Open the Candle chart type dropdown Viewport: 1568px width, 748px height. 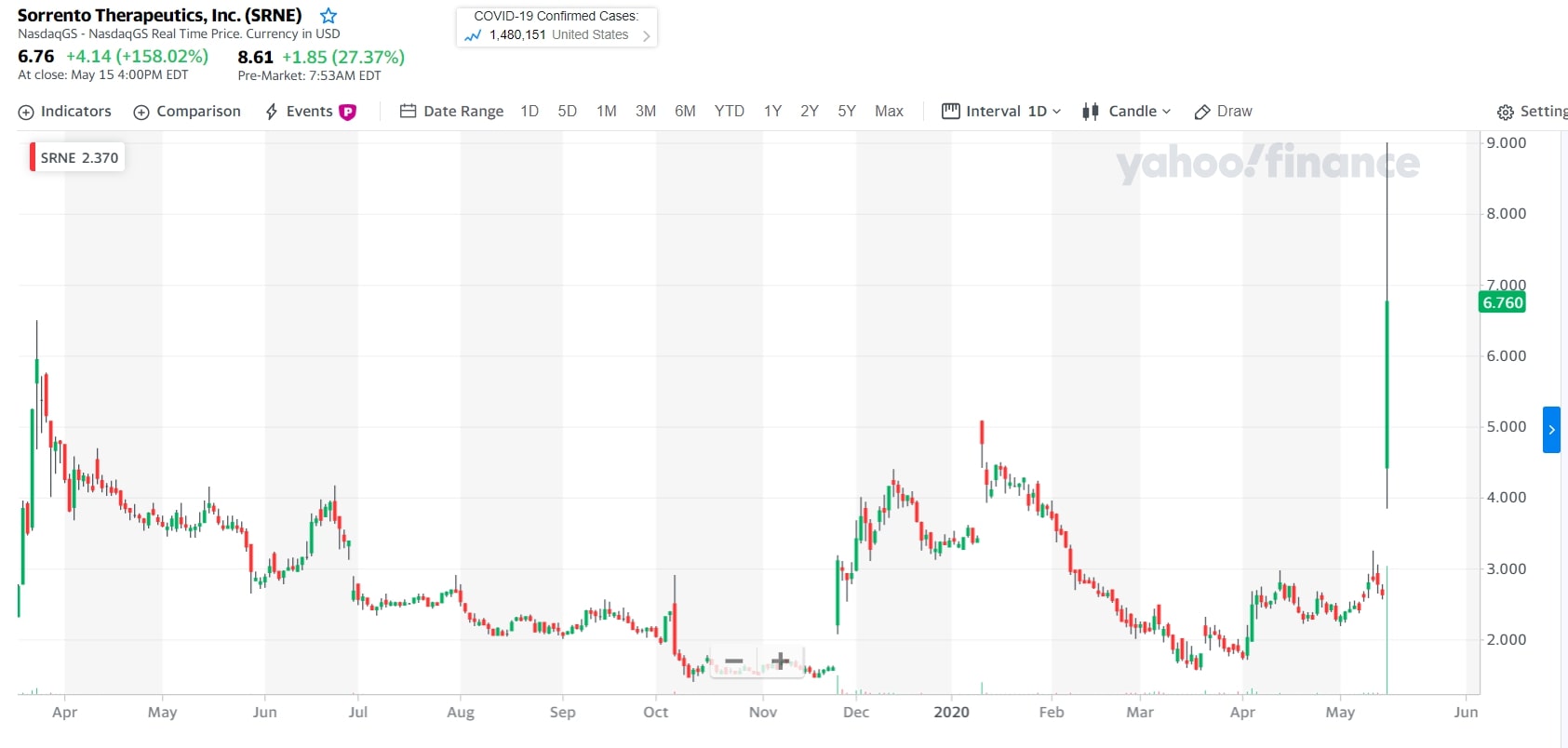coord(1126,112)
